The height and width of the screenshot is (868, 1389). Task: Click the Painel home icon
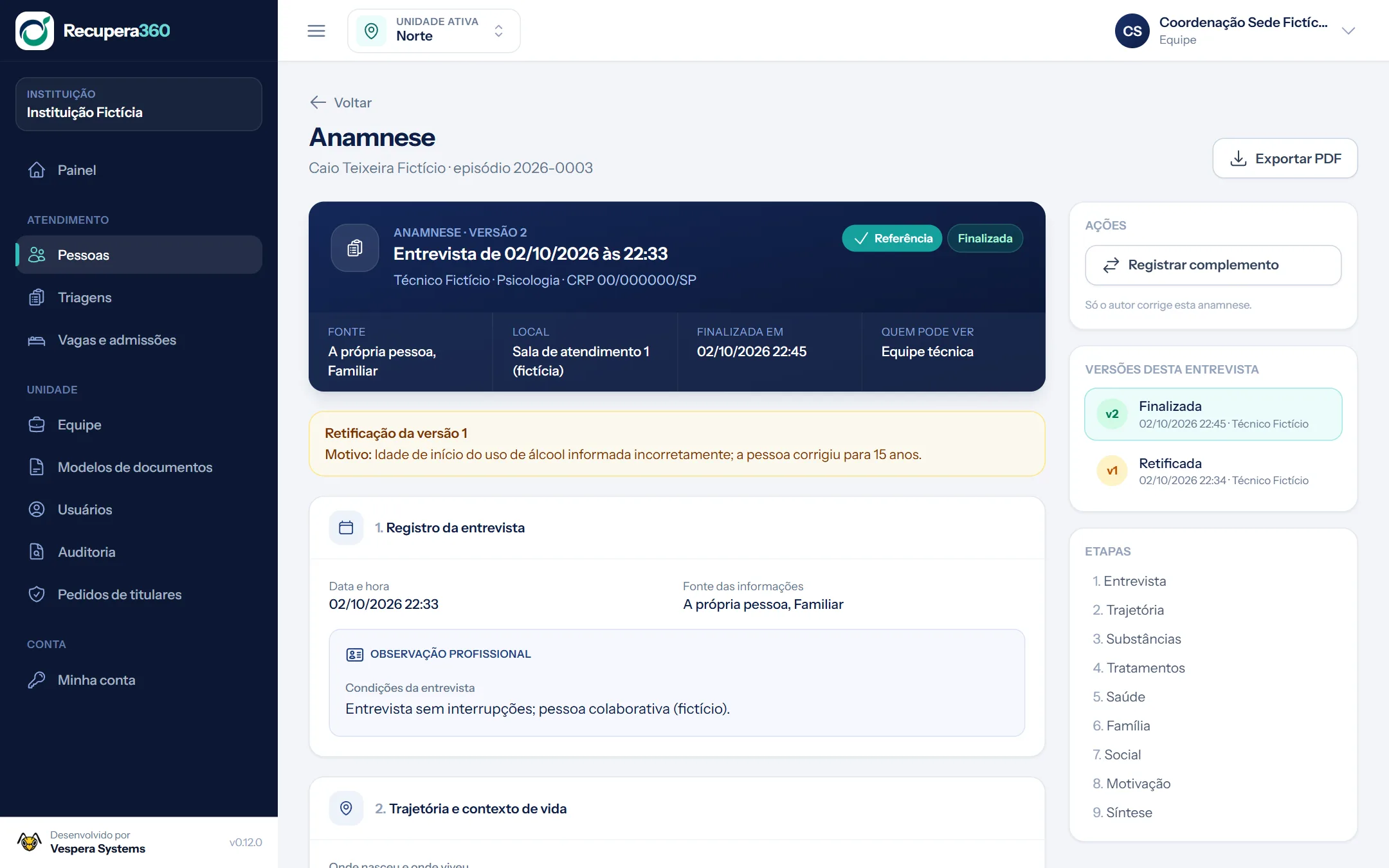coord(37,170)
